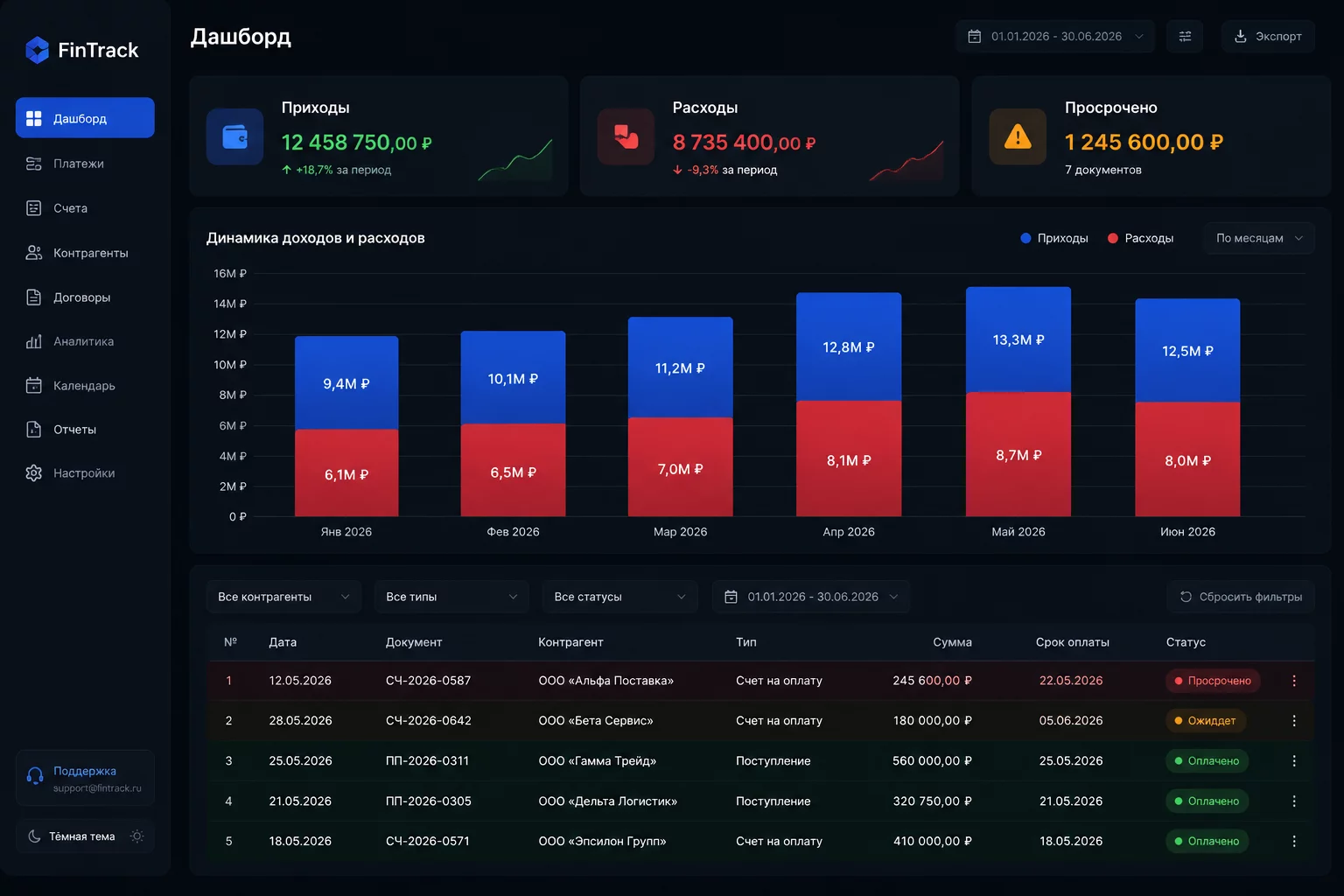
Task: Click the blue 13,3М ₽ bar for Май 2026
Action: (x=1018, y=339)
